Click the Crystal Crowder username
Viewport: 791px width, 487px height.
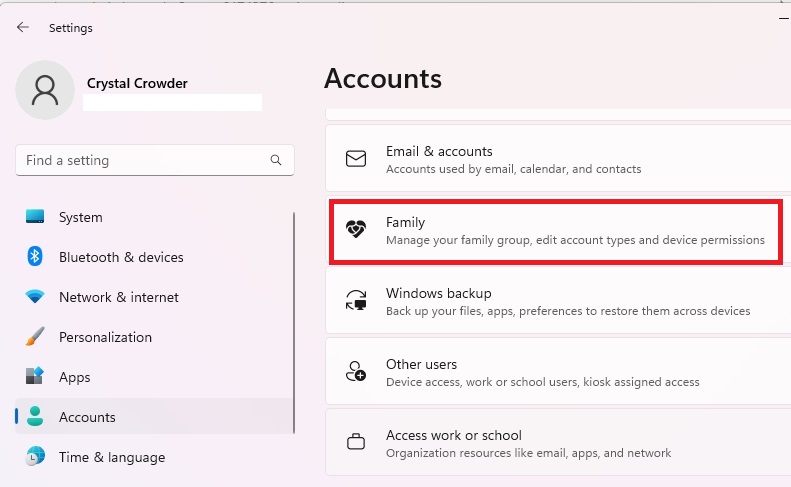pos(137,83)
